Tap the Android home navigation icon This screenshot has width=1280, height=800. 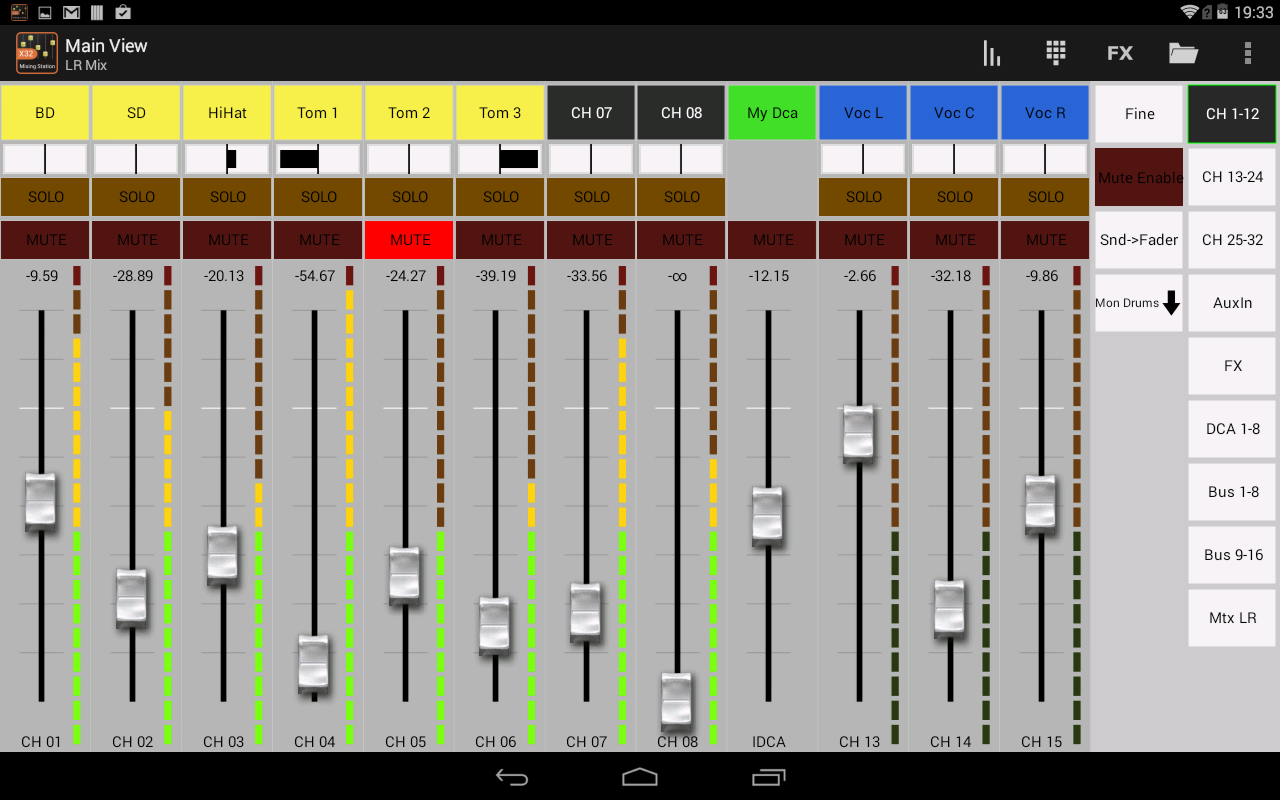[x=640, y=777]
